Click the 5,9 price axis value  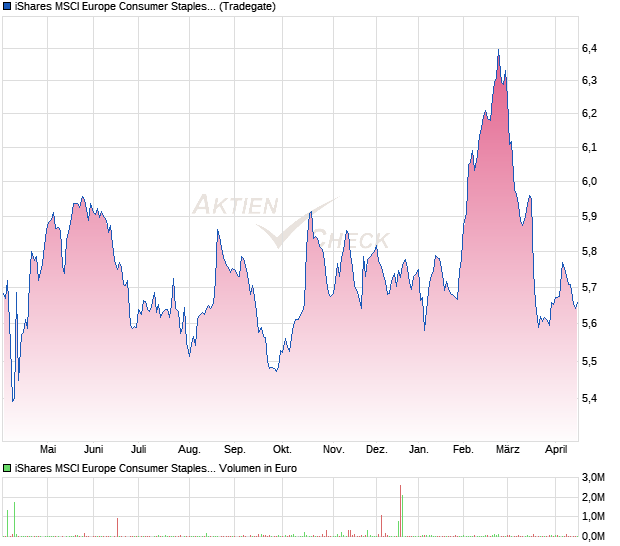click(x=589, y=216)
